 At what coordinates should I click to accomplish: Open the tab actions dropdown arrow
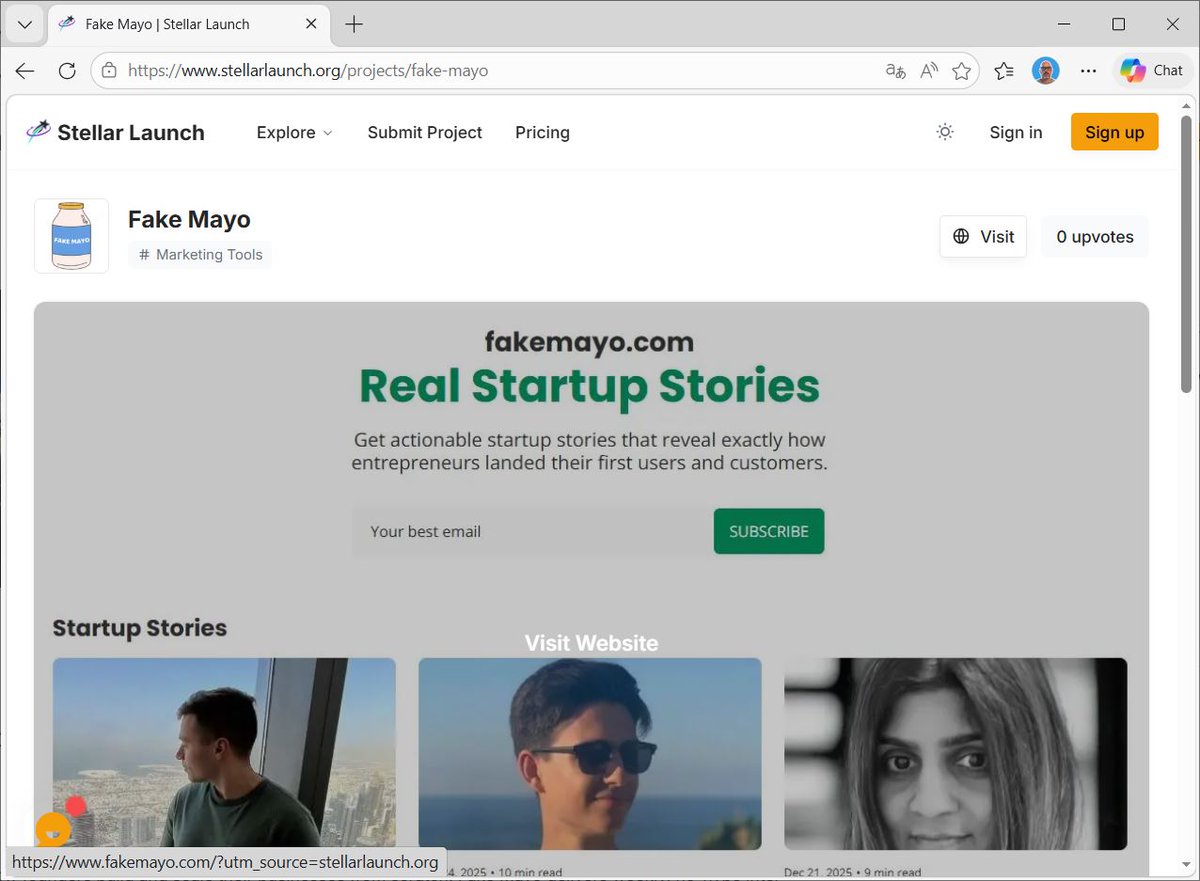pyautogui.click(x=25, y=24)
